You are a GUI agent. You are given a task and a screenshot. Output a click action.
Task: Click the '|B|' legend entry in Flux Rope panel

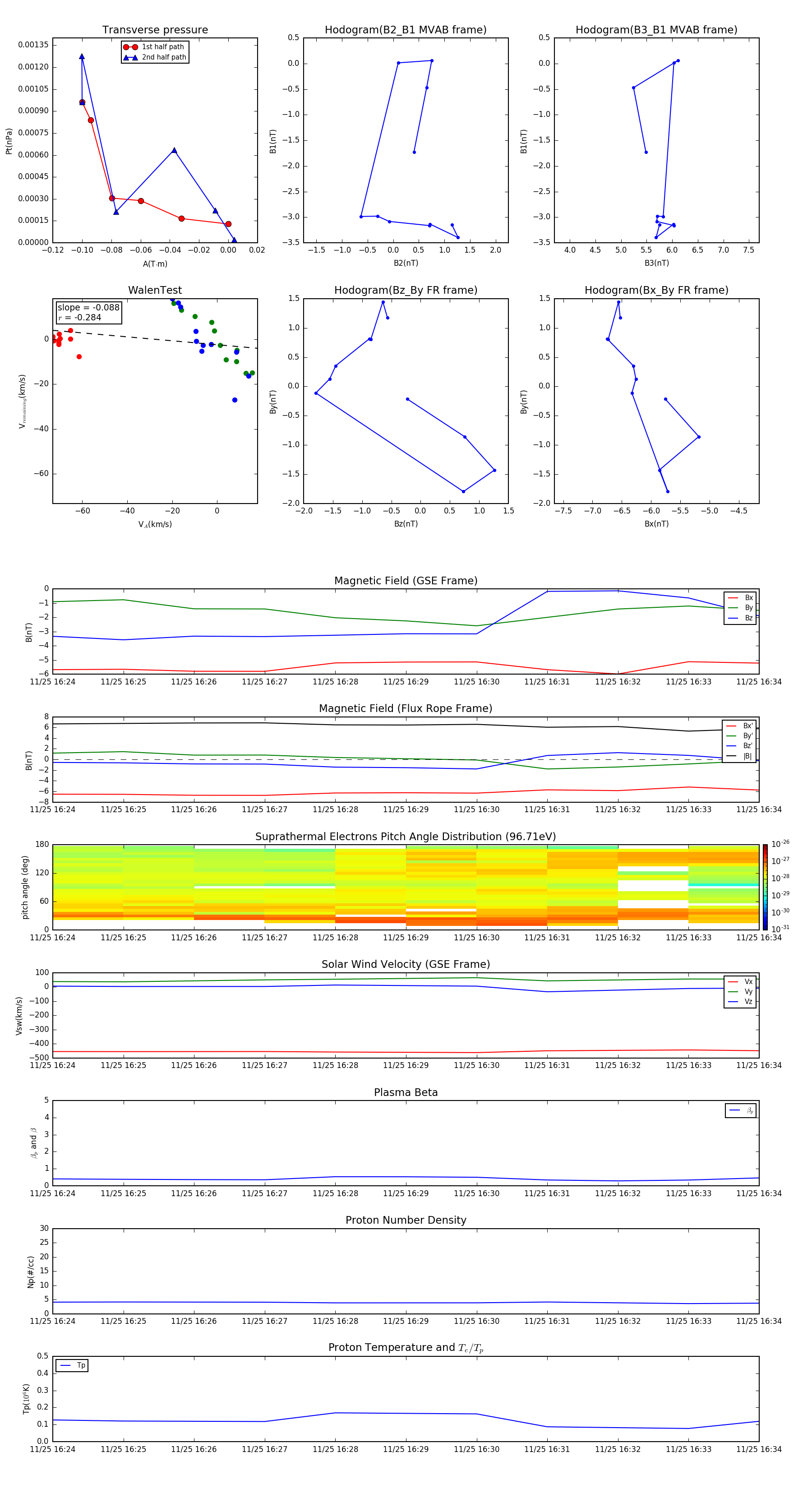click(739, 756)
